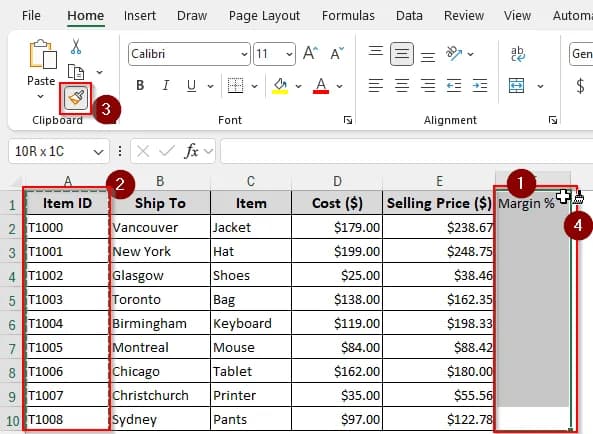
Task: Click the Accounting dollar format icon
Action: (x=580, y=86)
